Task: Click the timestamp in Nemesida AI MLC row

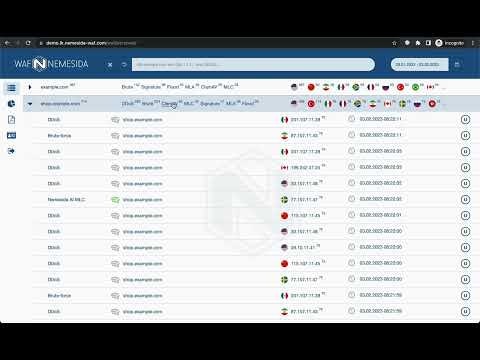Action: (x=381, y=199)
